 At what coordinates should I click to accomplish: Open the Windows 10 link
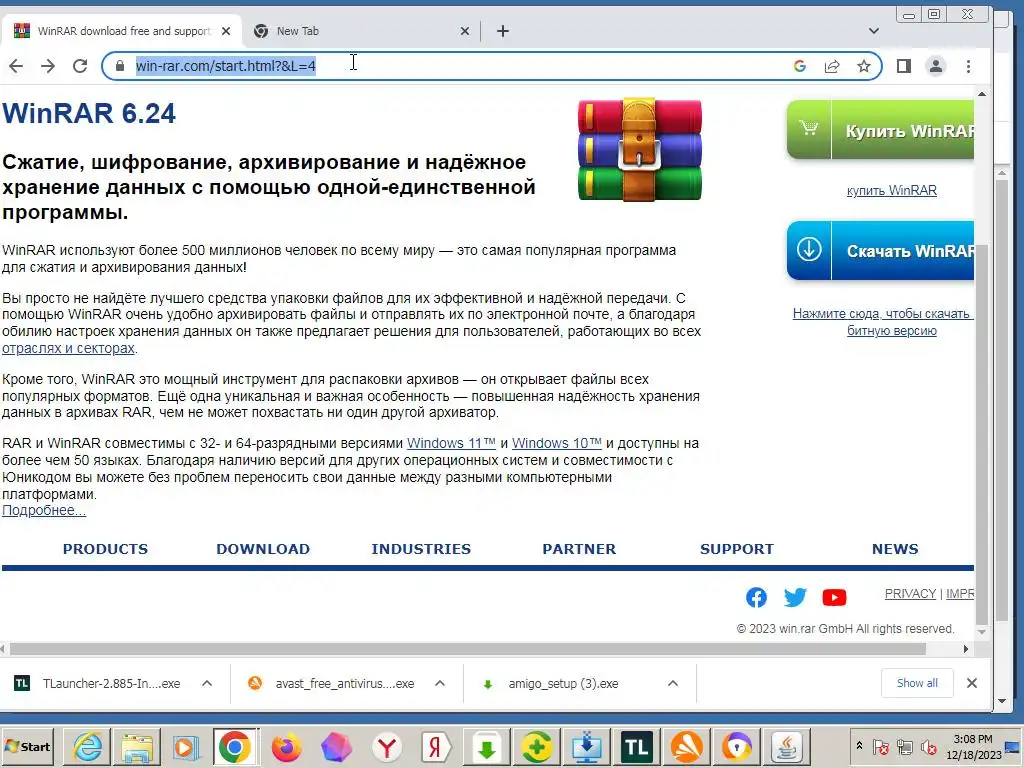556,443
